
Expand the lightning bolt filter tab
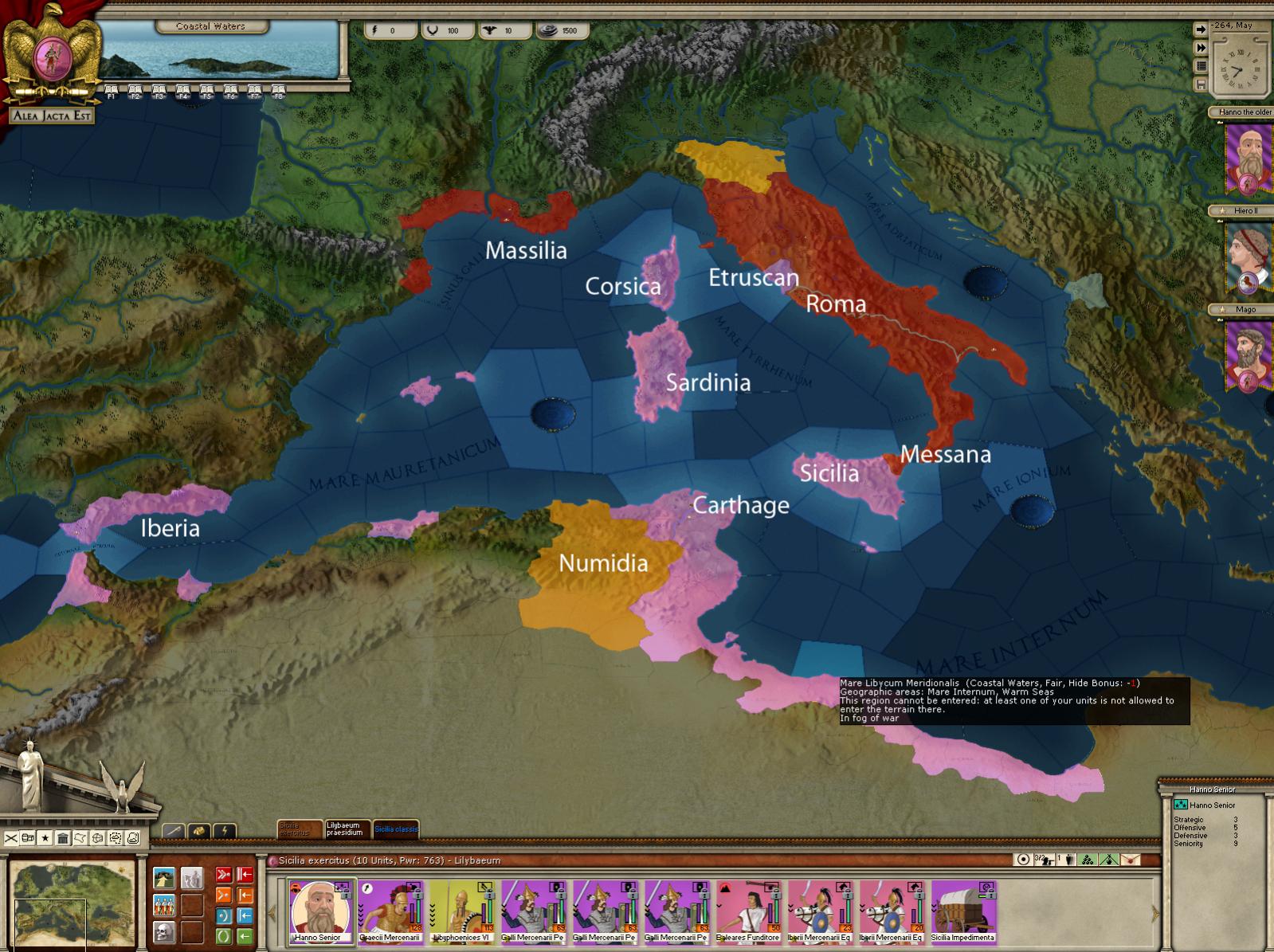(x=225, y=831)
